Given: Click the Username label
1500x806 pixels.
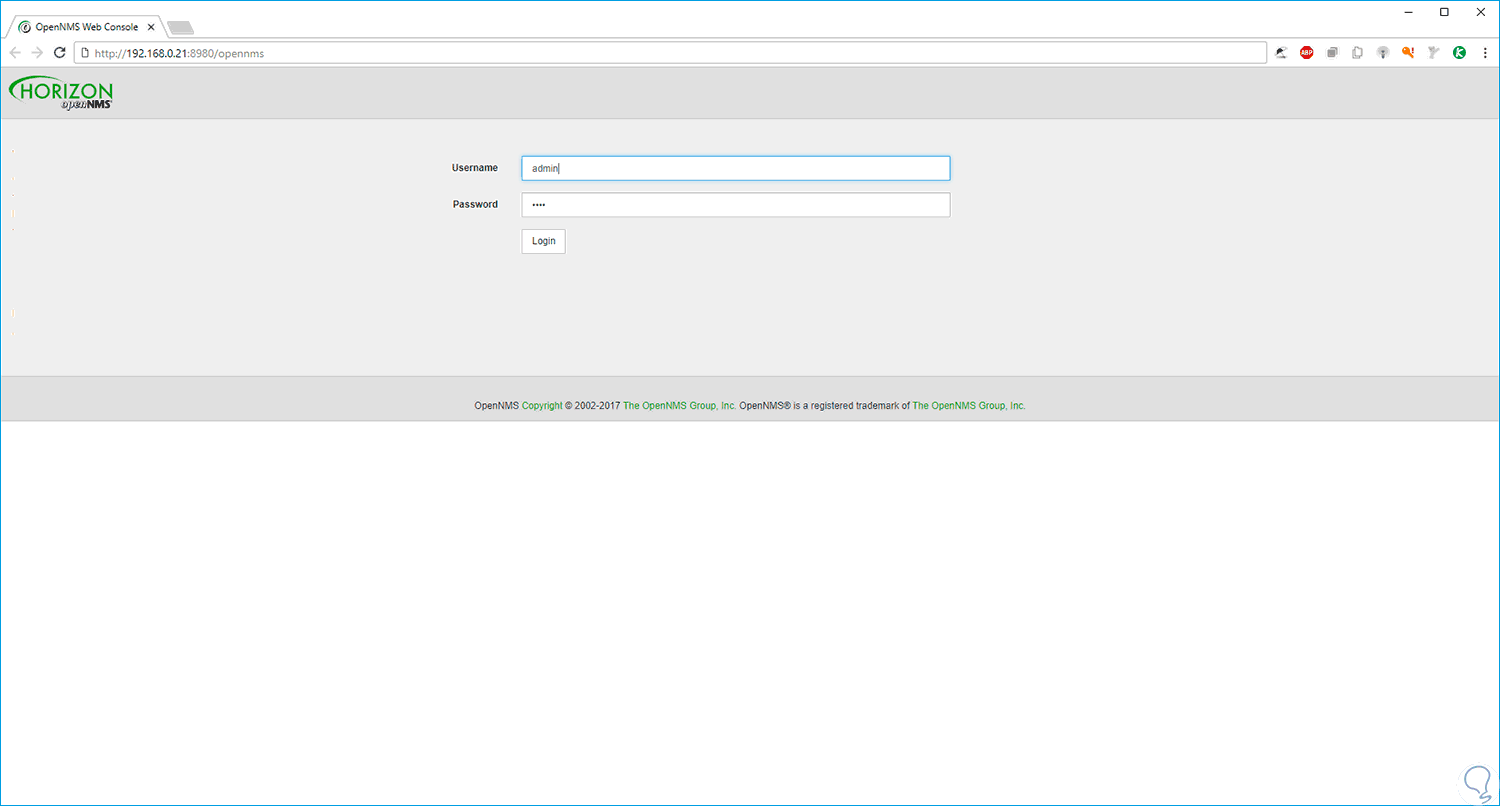Looking at the screenshot, I should coord(475,168).
